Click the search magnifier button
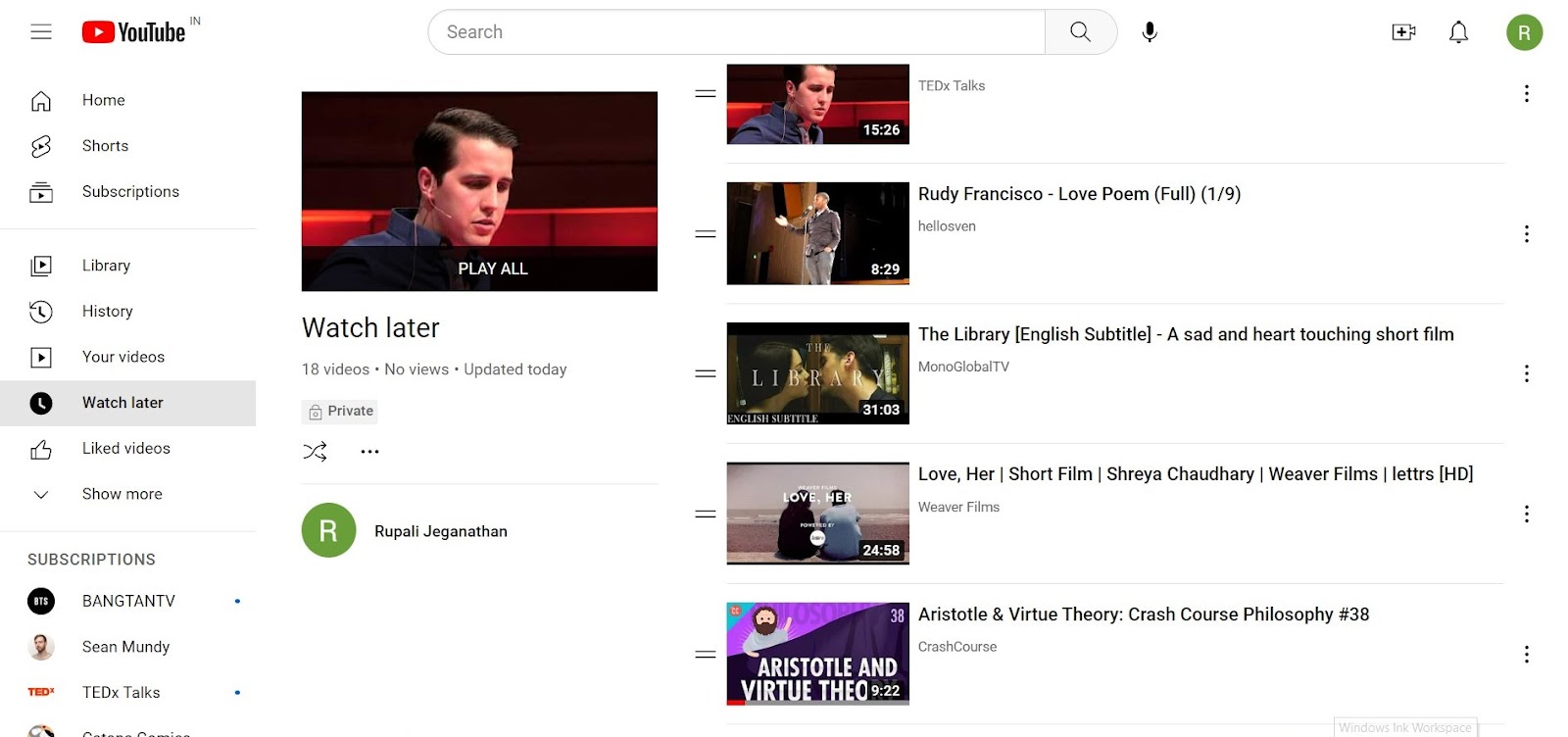The image size is (1568, 737). tap(1080, 32)
